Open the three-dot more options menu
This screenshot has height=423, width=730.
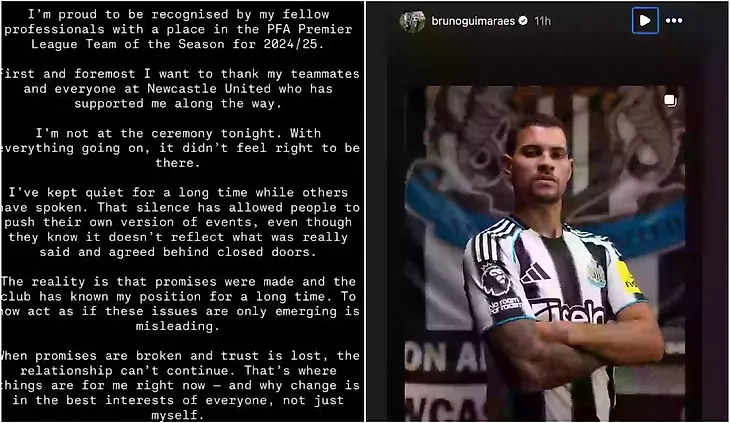tap(674, 20)
